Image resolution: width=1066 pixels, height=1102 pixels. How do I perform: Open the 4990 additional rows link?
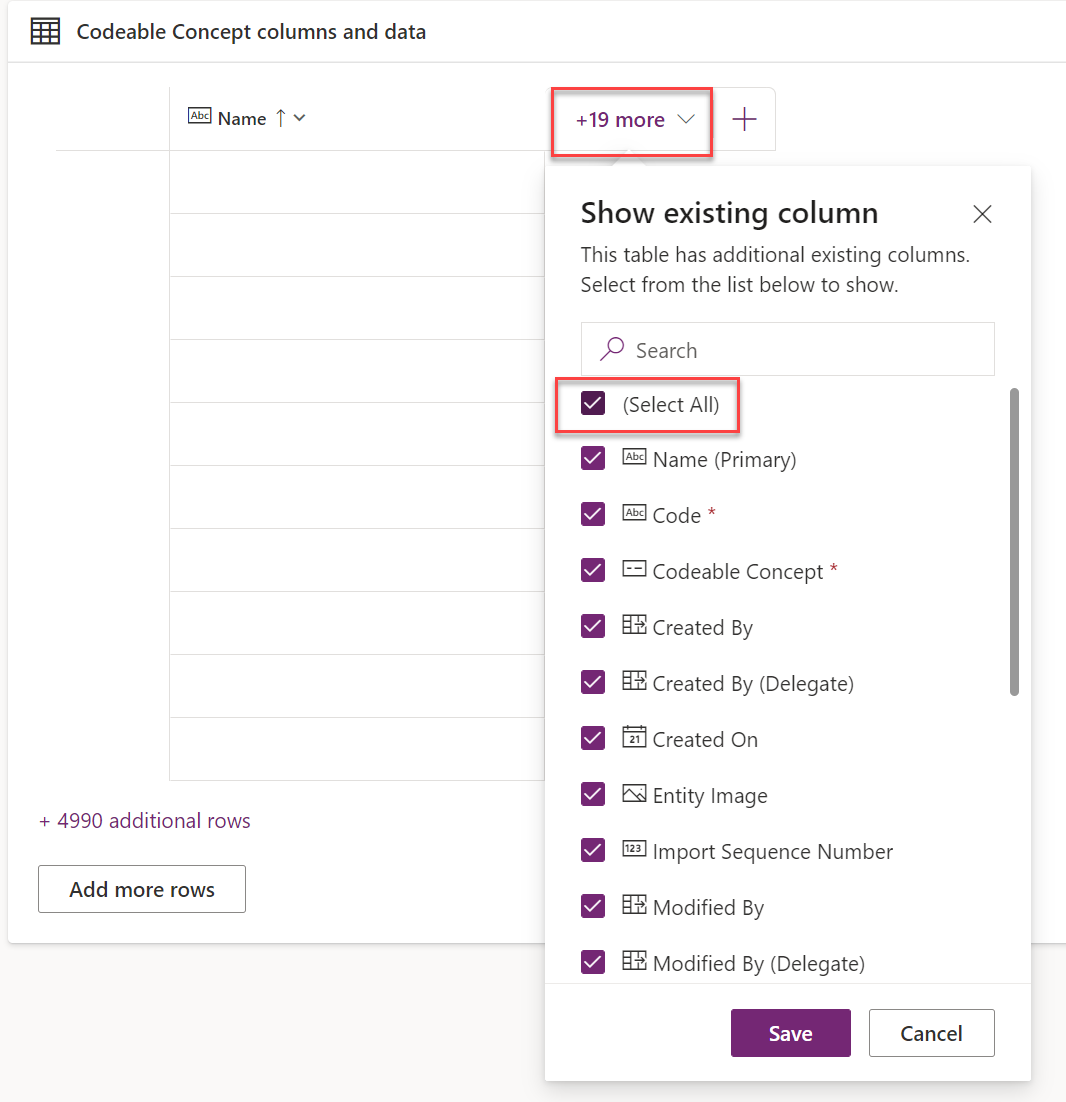tap(144, 820)
